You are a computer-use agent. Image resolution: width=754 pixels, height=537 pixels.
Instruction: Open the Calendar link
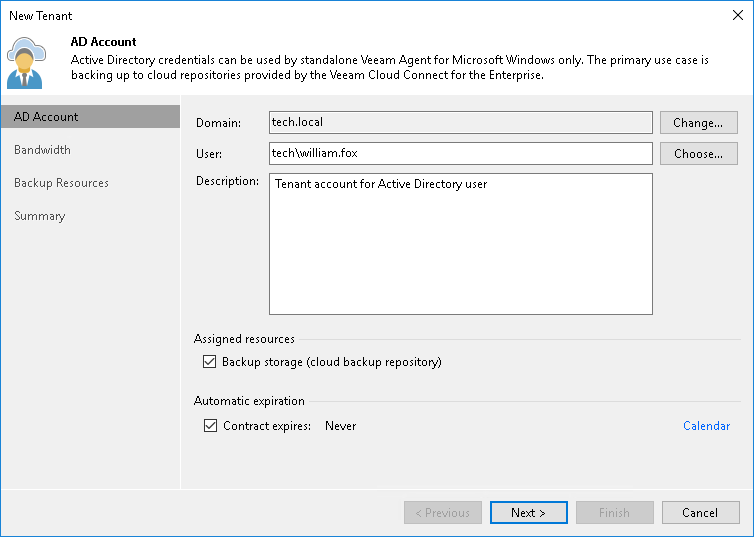[x=706, y=426]
